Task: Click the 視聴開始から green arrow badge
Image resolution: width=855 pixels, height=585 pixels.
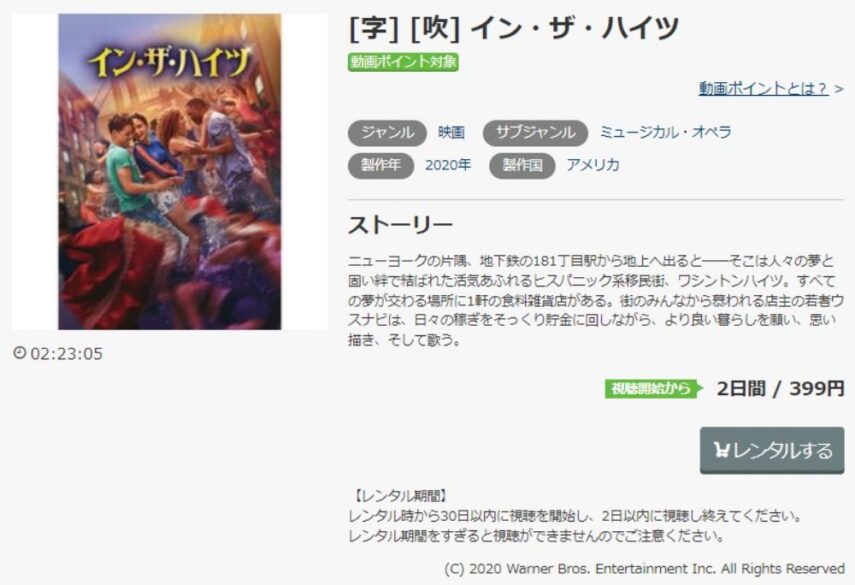Action: pos(653,389)
